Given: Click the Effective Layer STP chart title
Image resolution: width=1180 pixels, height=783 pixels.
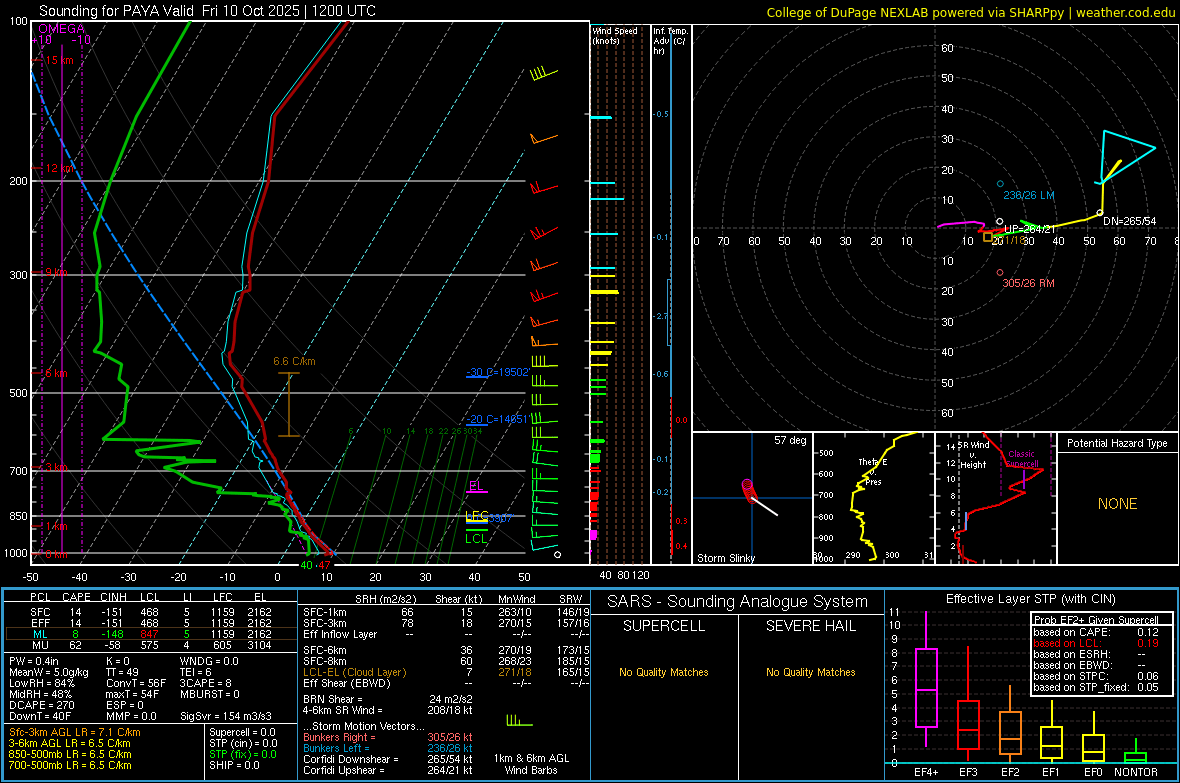Looking at the screenshot, I should coord(1031,599).
